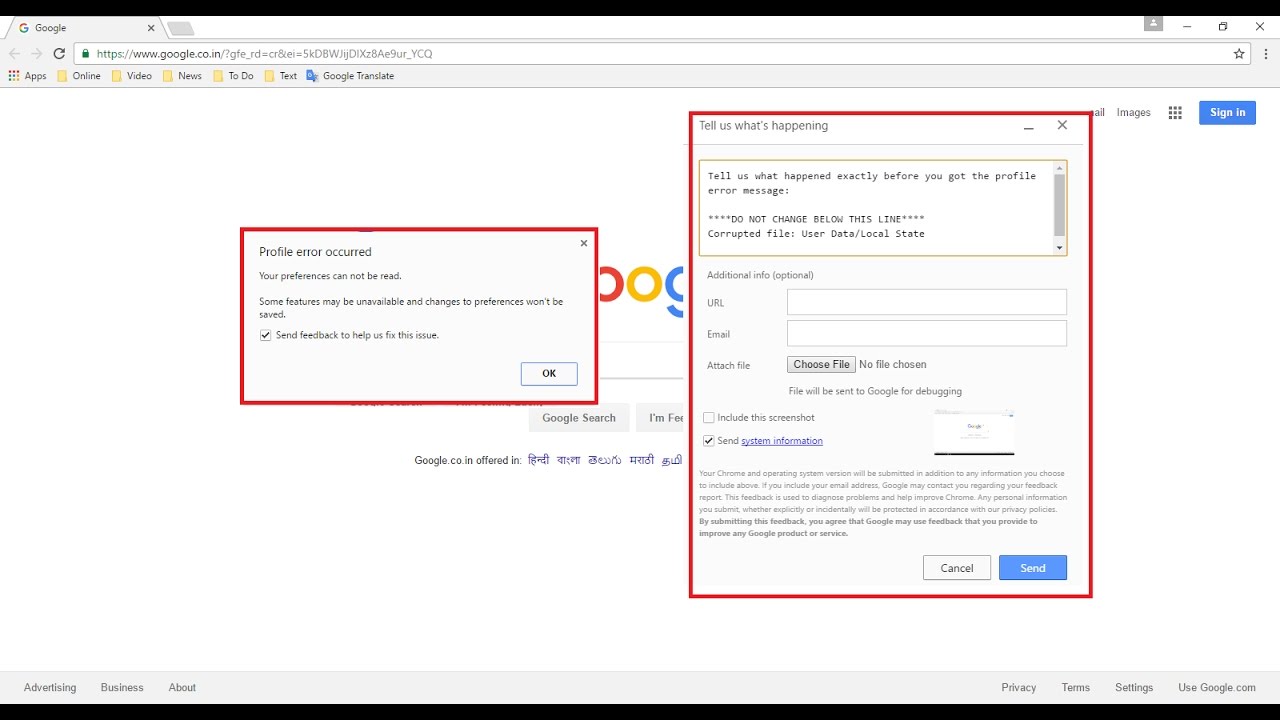Click the forward navigation arrow
1280x720 pixels.
pyautogui.click(x=36, y=54)
